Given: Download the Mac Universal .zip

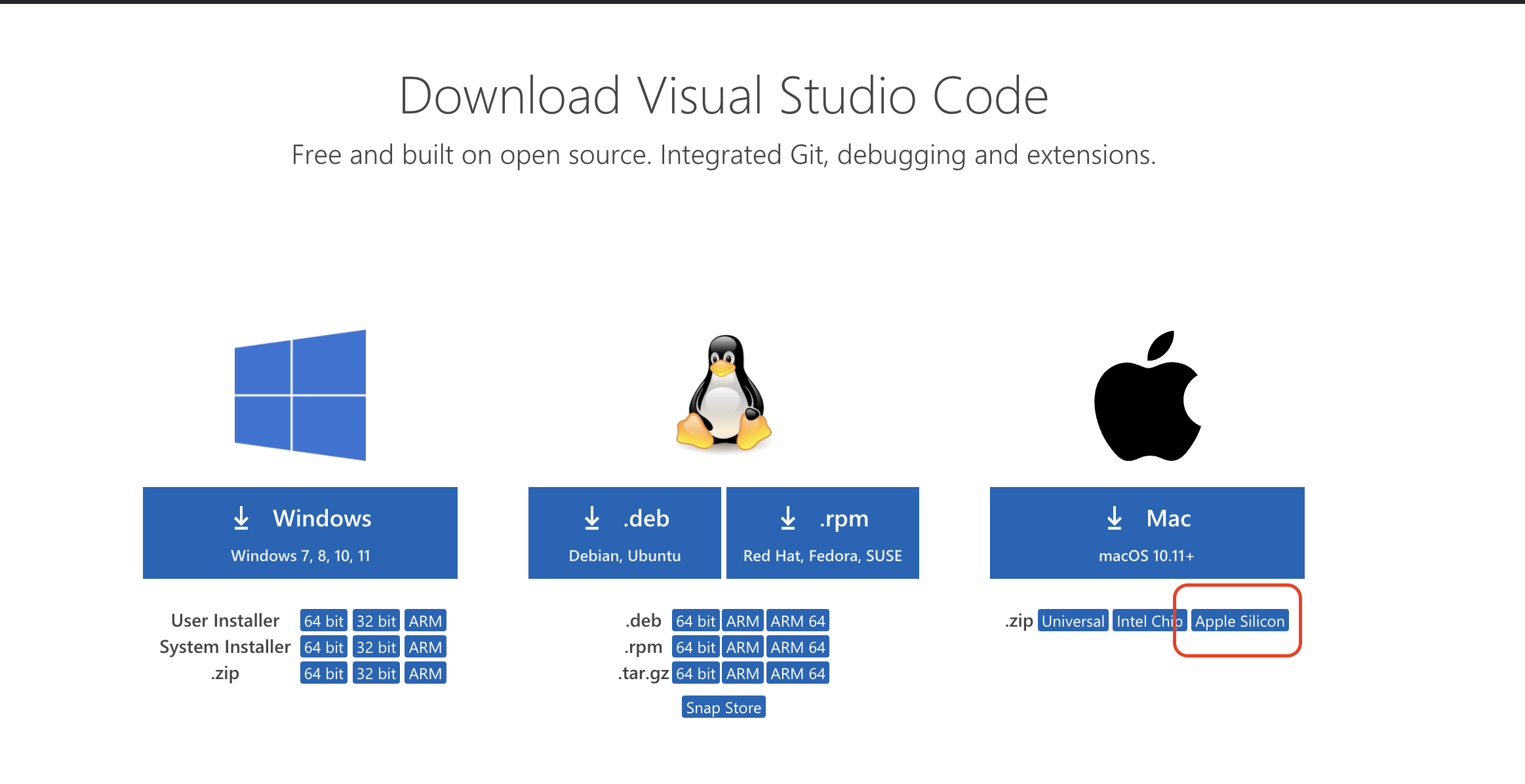Looking at the screenshot, I should [1073, 621].
